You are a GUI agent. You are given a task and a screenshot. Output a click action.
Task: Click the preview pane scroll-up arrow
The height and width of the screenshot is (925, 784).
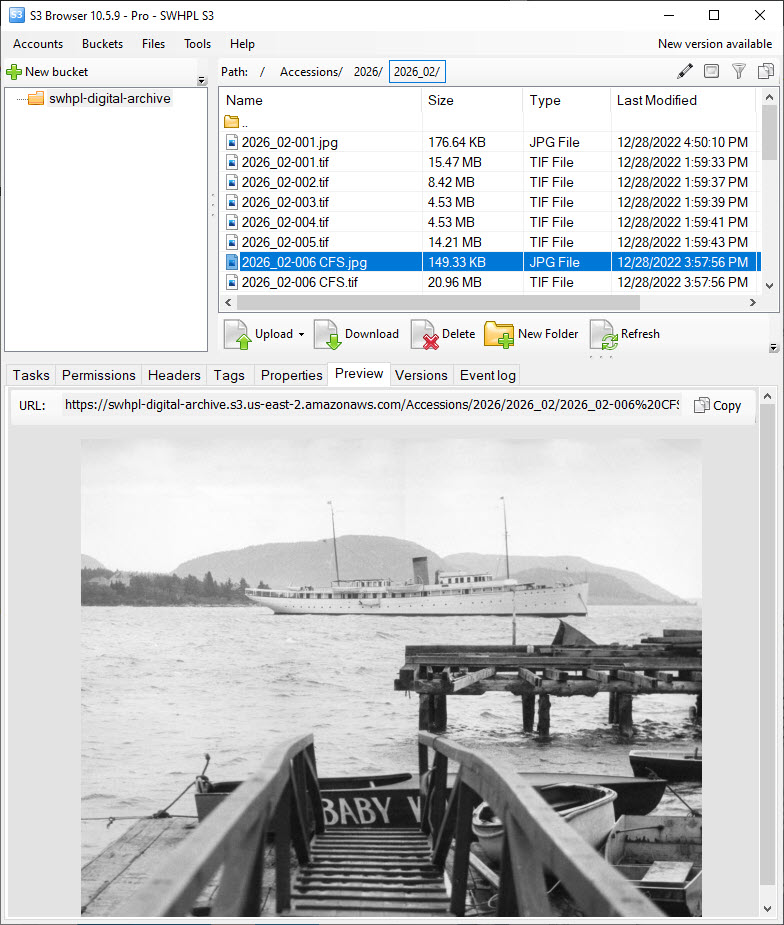pos(767,396)
